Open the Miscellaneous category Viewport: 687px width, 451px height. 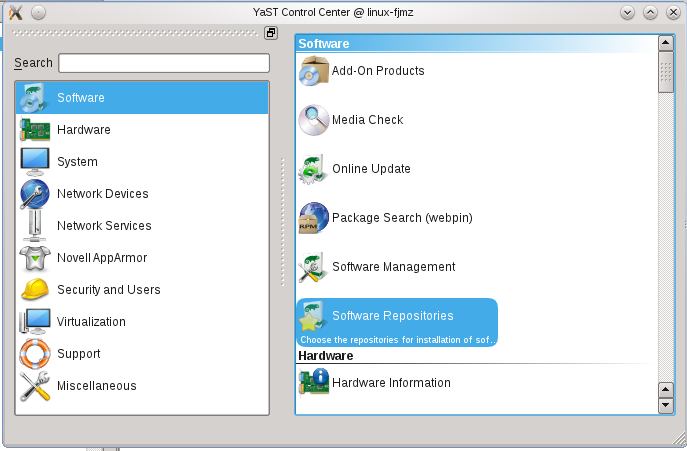point(142,386)
